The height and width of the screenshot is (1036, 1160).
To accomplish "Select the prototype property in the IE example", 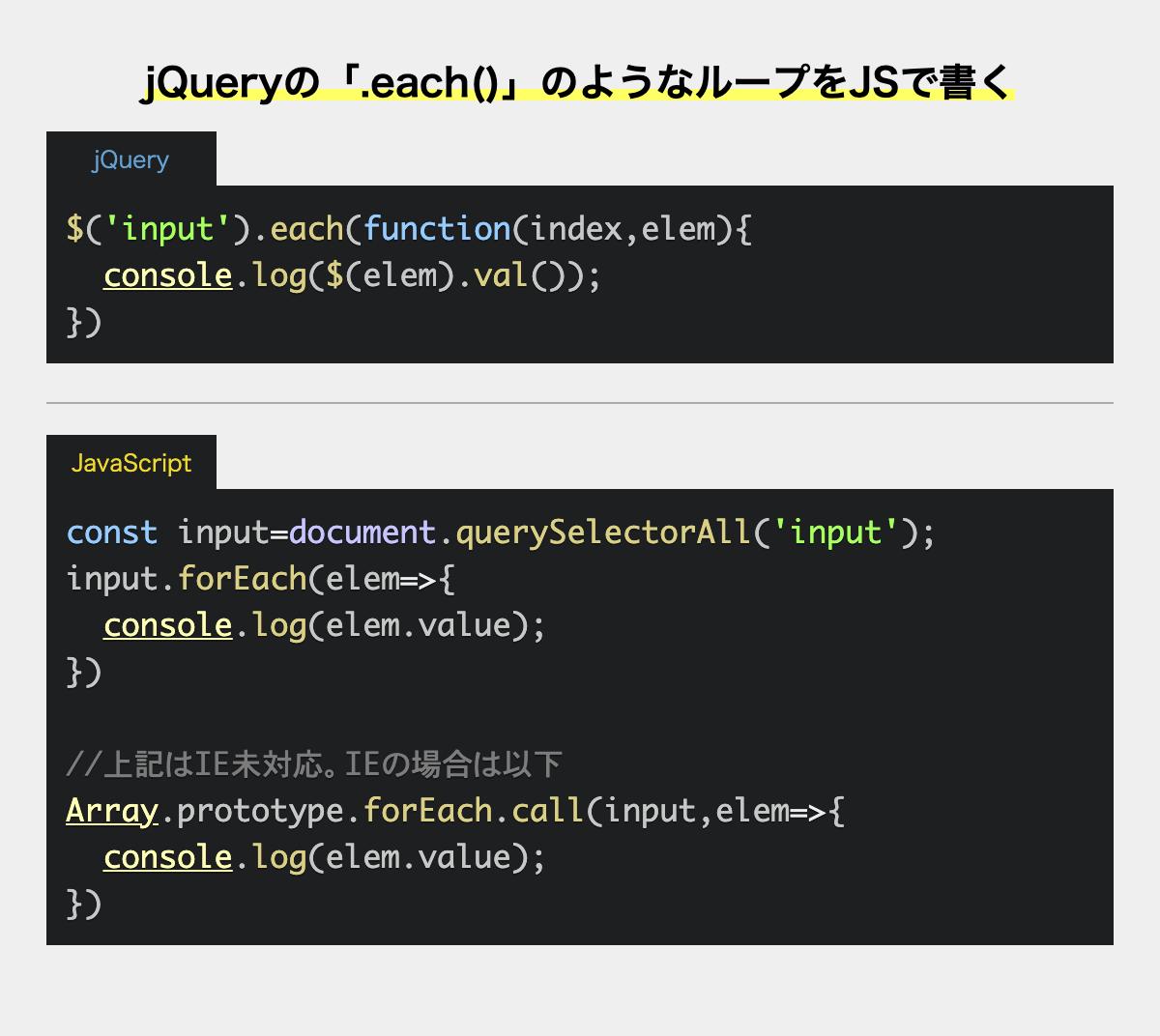I will click(259, 811).
